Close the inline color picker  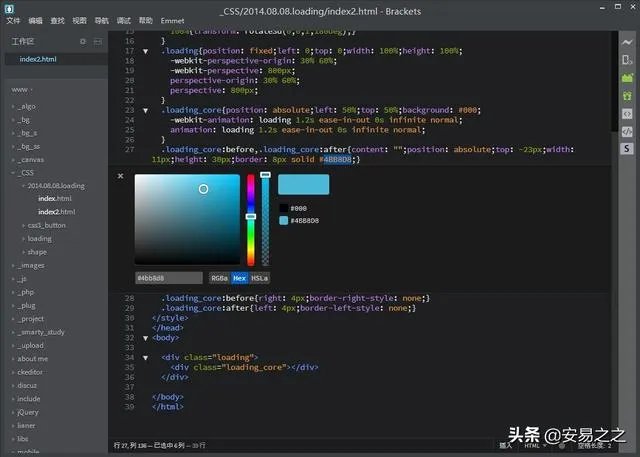pyautogui.click(x=121, y=176)
